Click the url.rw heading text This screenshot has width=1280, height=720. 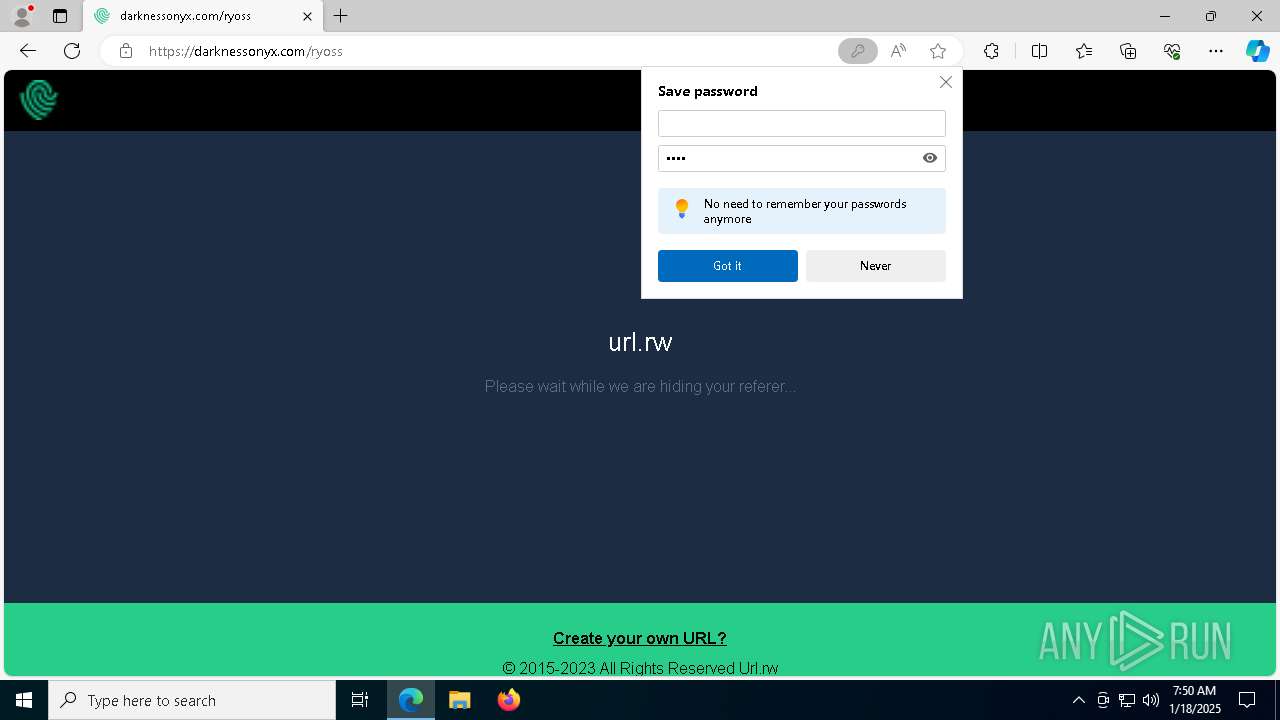[640, 342]
